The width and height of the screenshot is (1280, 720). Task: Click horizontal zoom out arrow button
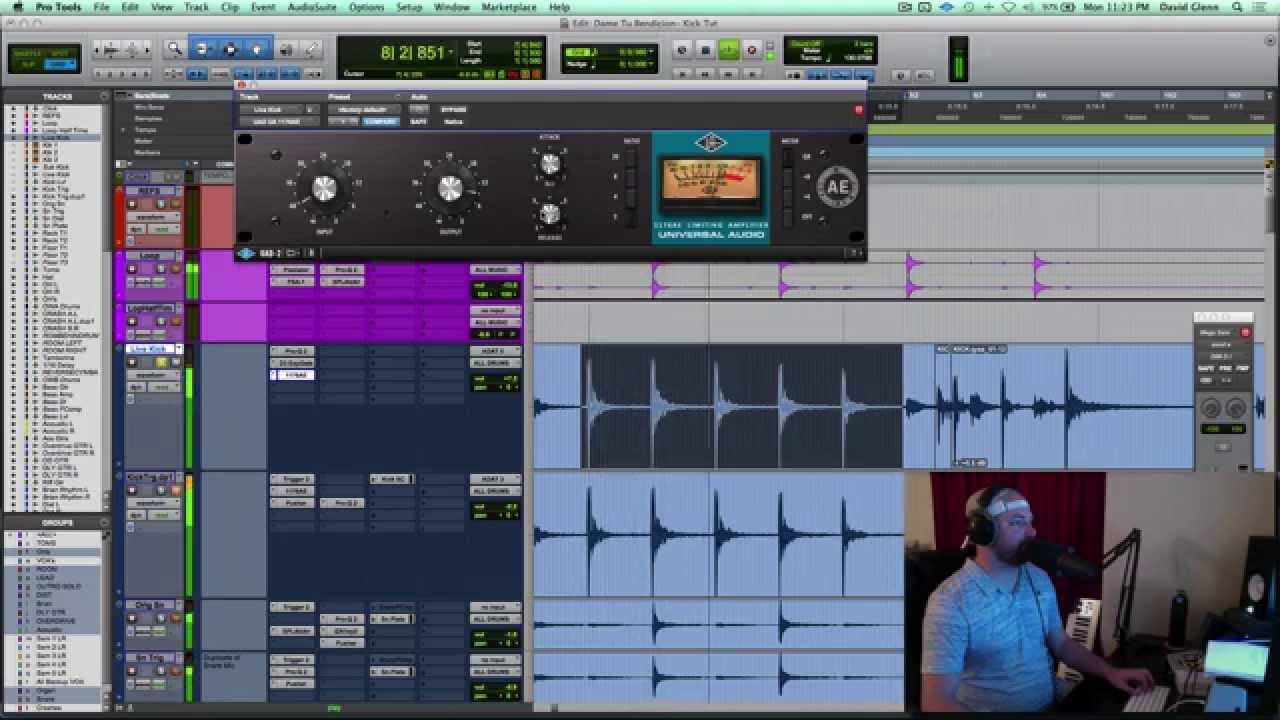tap(97, 50)
